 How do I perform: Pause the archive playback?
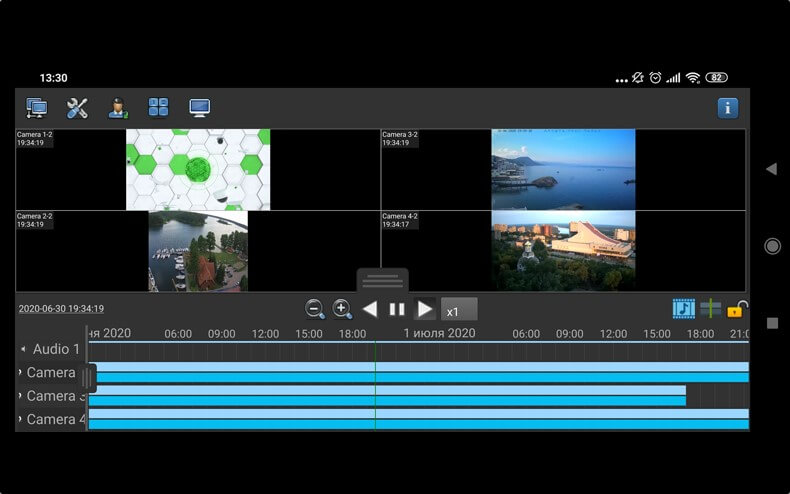tap(397, 309)
